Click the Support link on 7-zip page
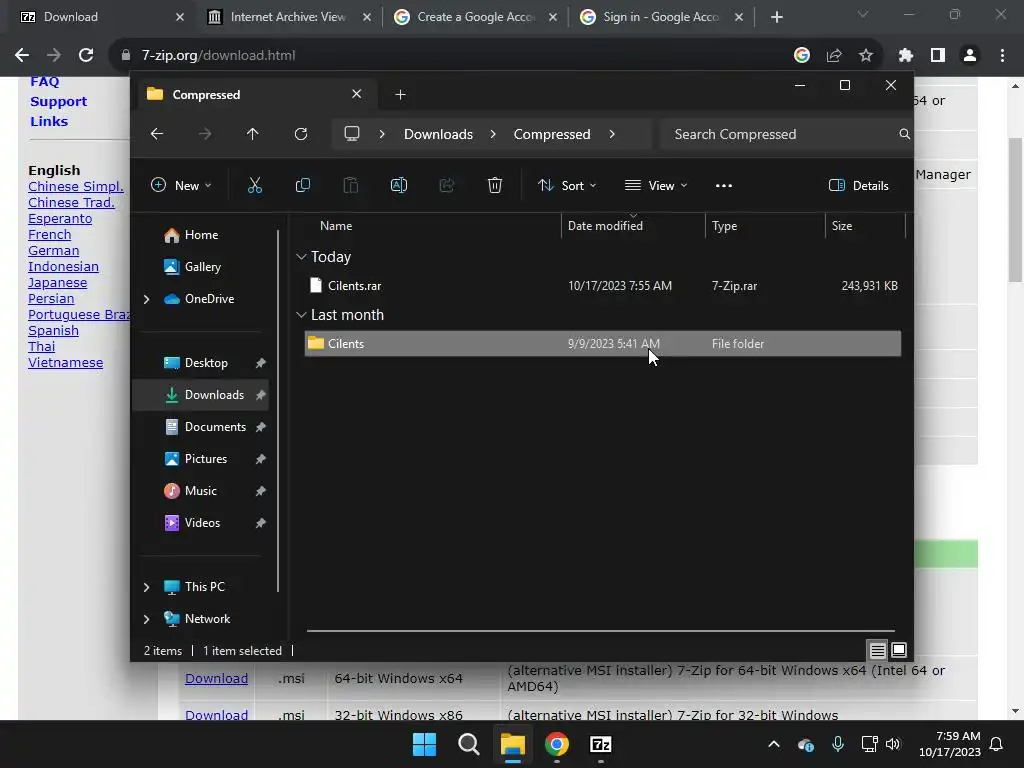 click(x=58, y=101)
